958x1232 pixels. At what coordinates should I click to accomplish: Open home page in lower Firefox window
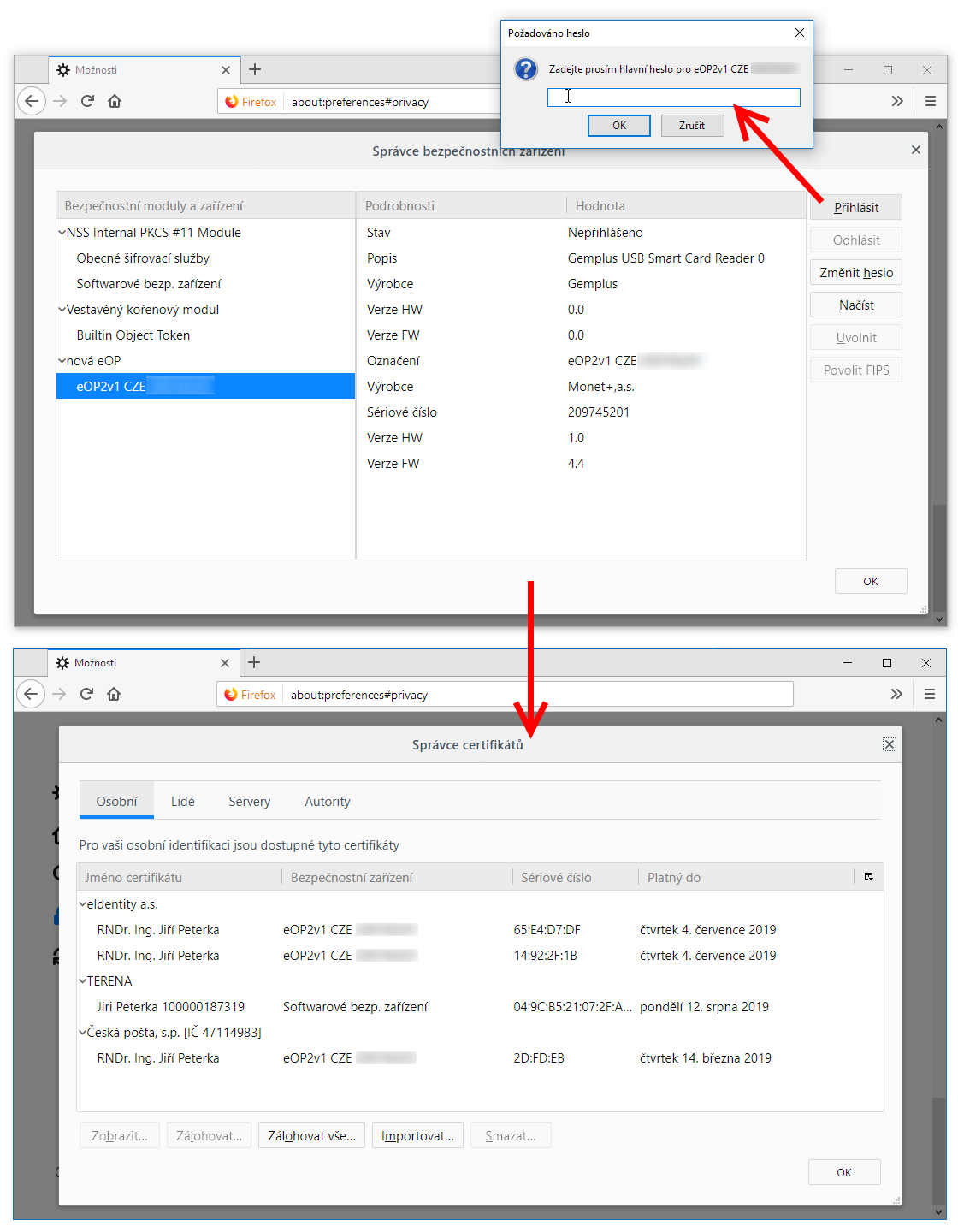[x=114, y=694]
